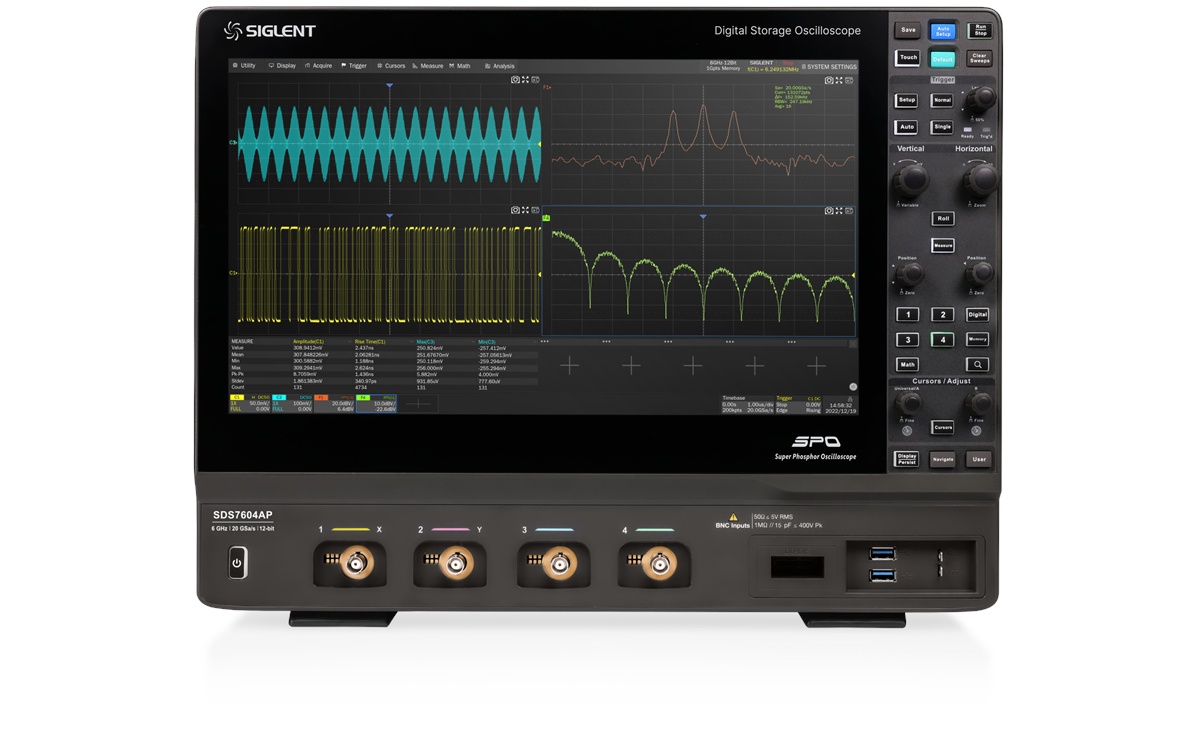Push the Horizontal Zoom knob
The image size is (1200, 735).
click(x=980, y=180)
